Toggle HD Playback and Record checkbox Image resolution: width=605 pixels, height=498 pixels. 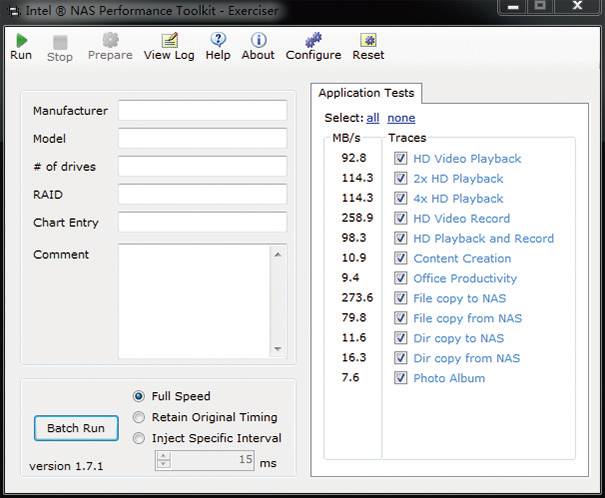pyautogui.click(x=400, y=238)
